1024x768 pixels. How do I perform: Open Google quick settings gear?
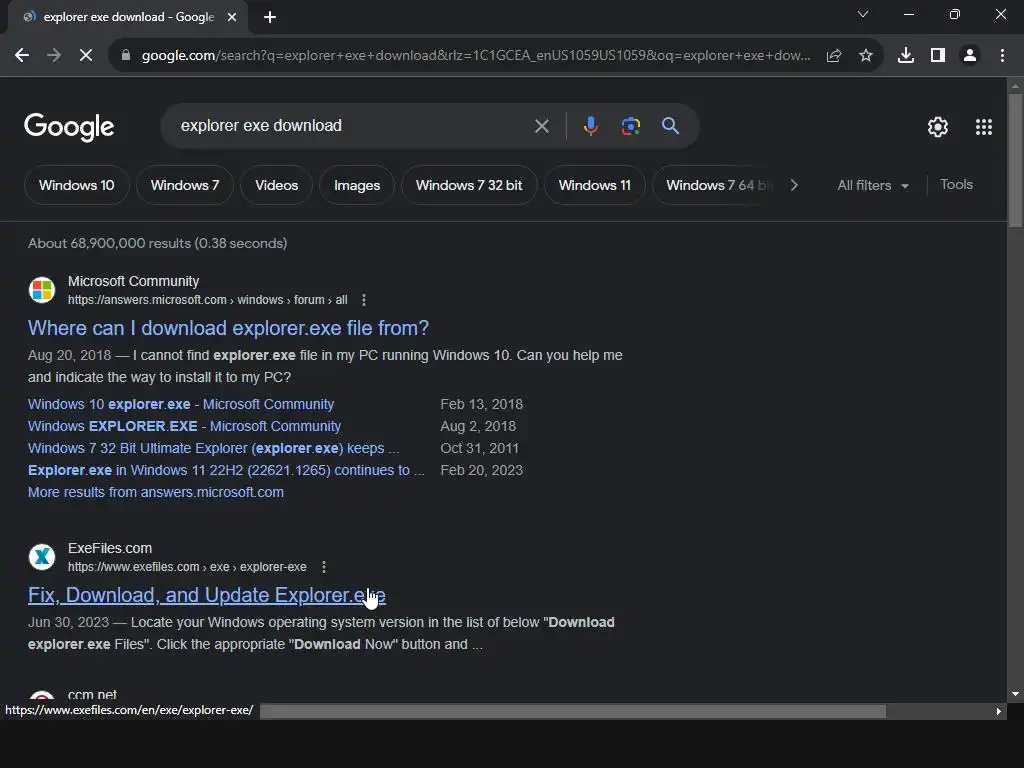[x=938, y=127]
